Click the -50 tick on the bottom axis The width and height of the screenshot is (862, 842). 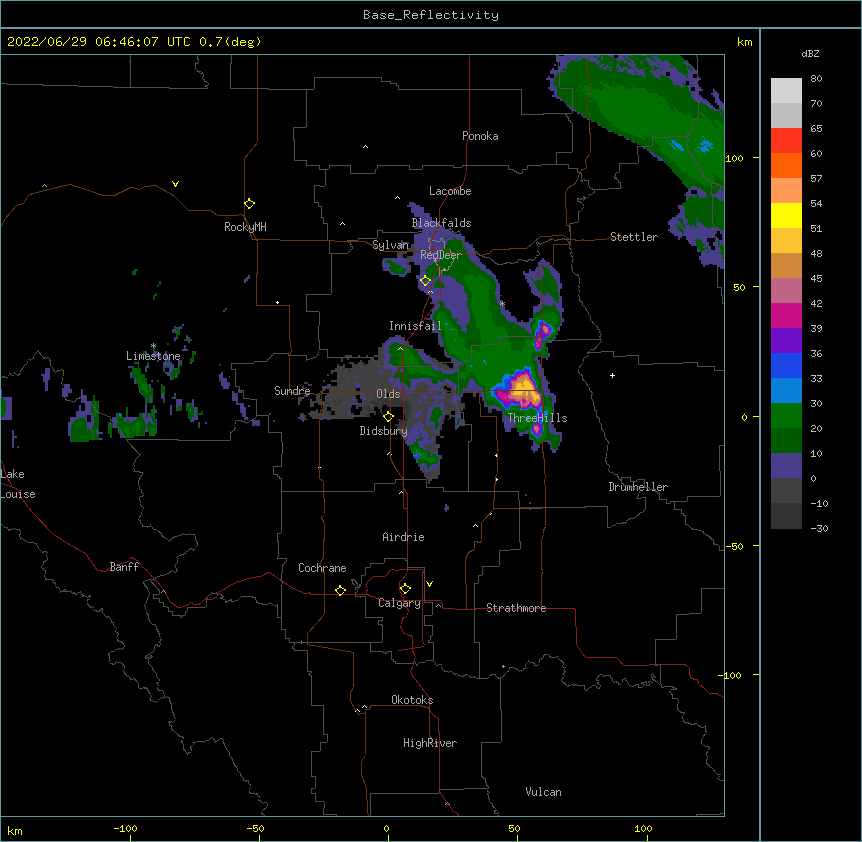pos(256,828)
